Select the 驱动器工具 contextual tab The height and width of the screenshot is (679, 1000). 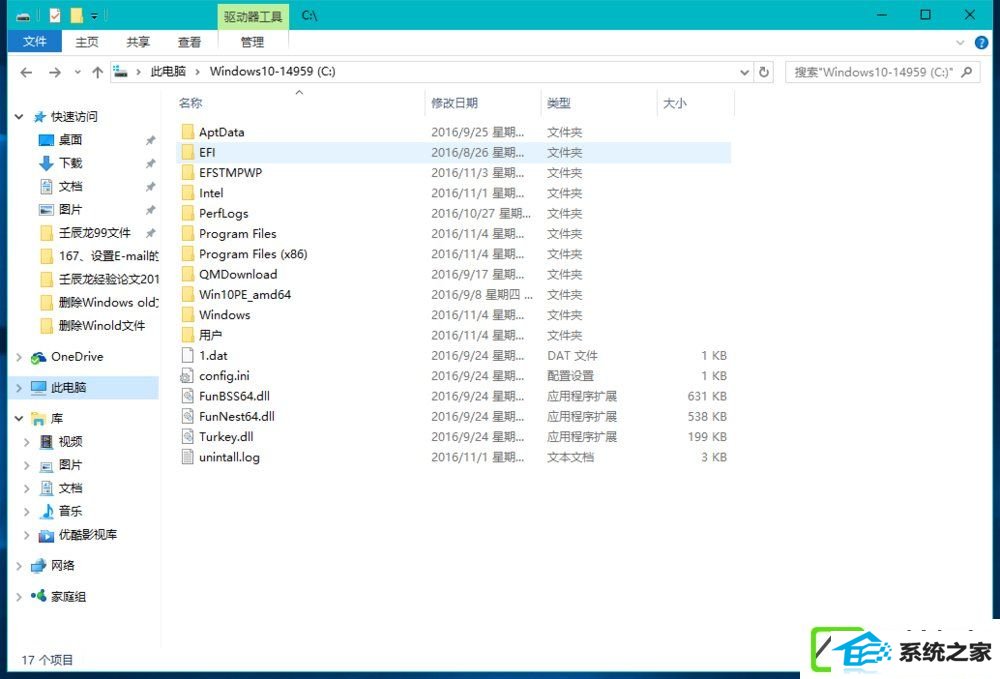pyautogui.click(x=253, y=16)
